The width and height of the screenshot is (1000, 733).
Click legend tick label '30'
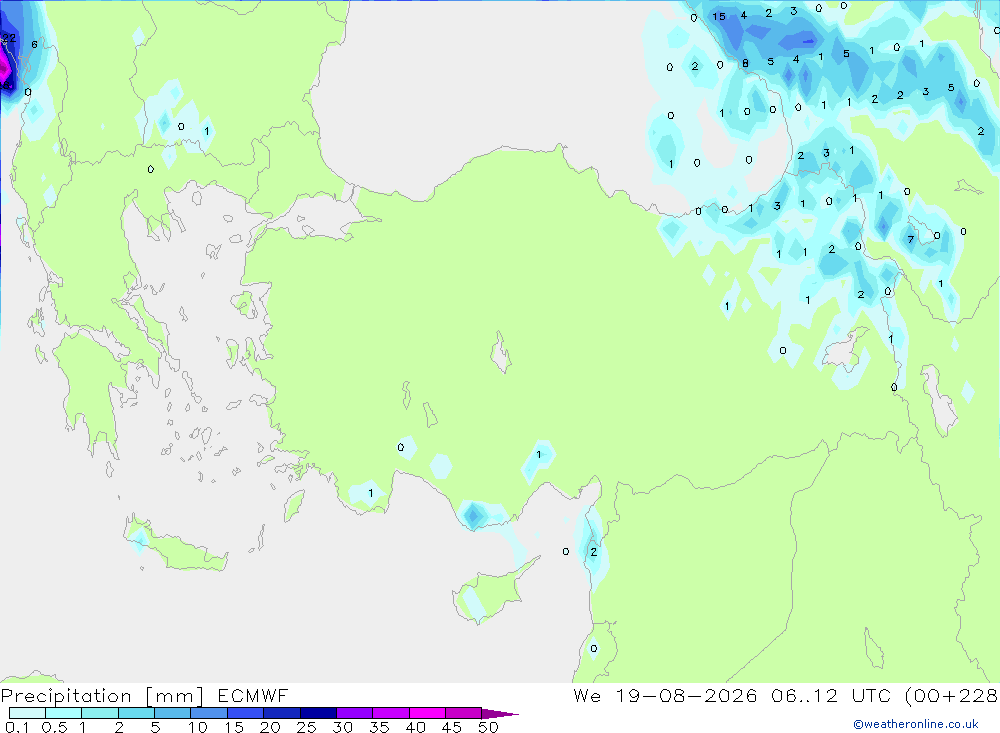coord(343,727)
